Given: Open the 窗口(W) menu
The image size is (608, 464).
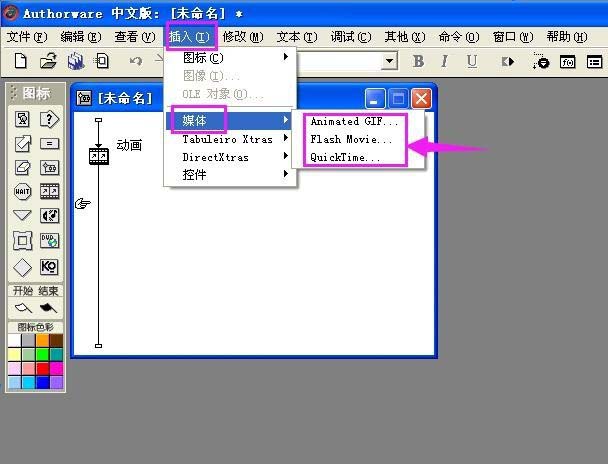Looking at the screenshot, I should pyautogui.click(x=513, y=37).
